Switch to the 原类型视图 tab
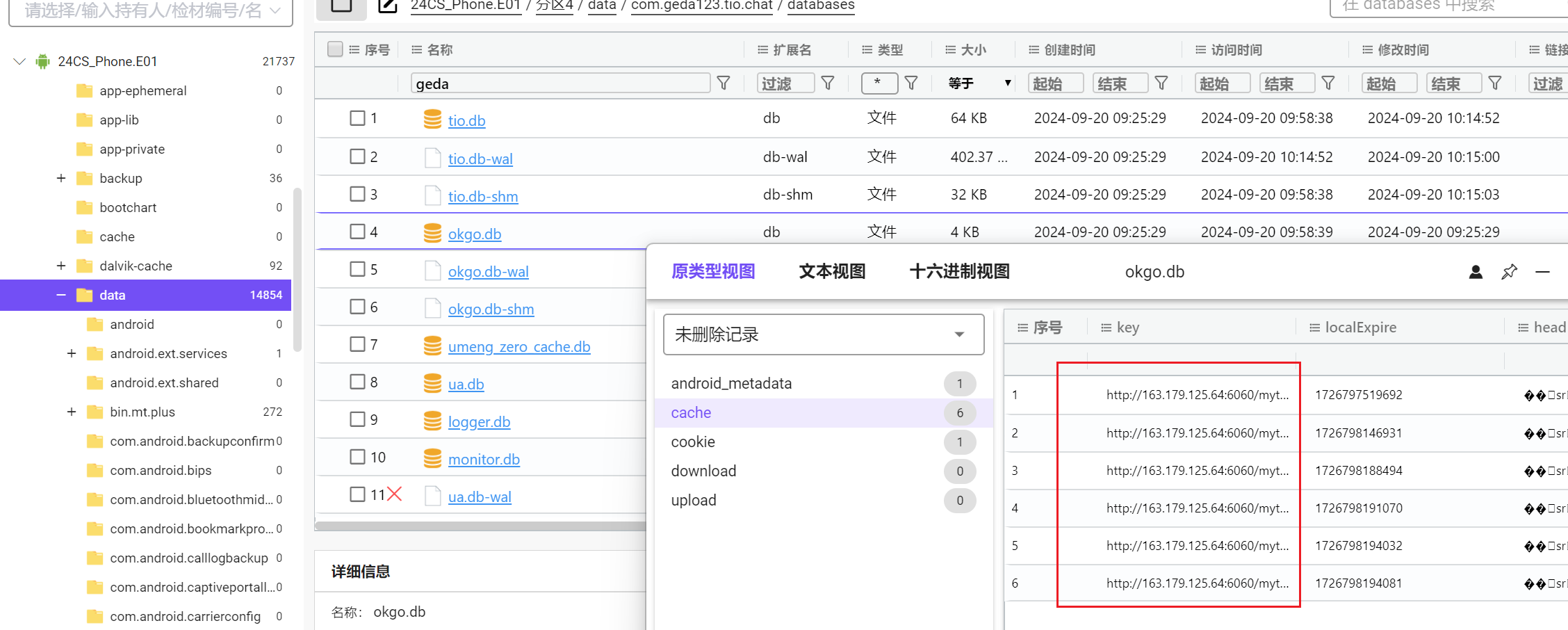 click(x=713, y=271)
